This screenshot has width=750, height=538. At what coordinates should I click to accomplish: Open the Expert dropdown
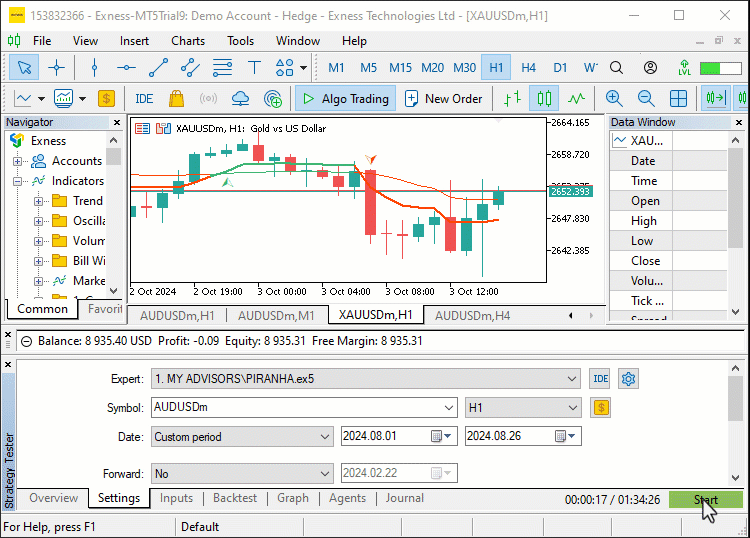366,379
